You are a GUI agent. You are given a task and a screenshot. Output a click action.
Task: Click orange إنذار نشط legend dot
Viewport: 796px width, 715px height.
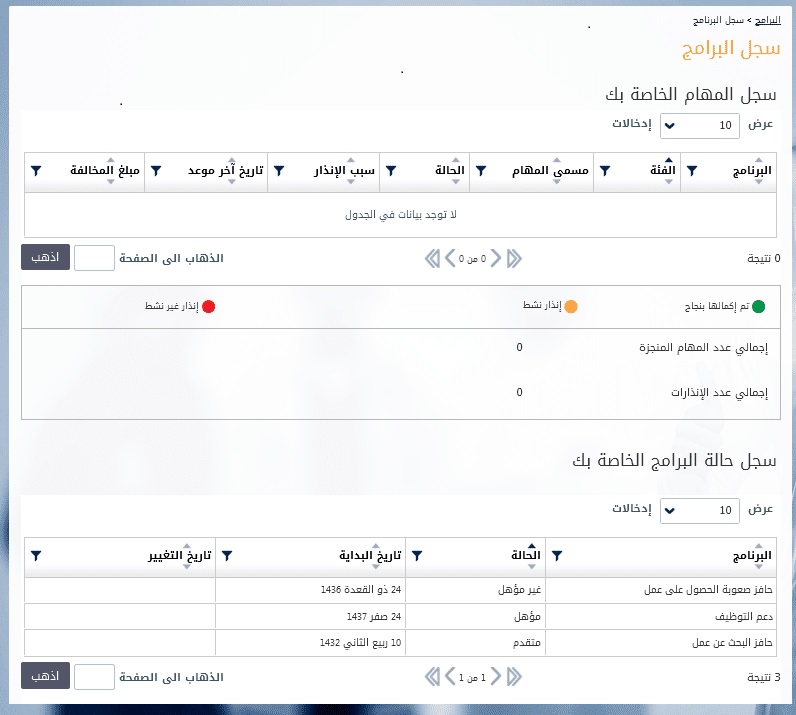(571, 307)
